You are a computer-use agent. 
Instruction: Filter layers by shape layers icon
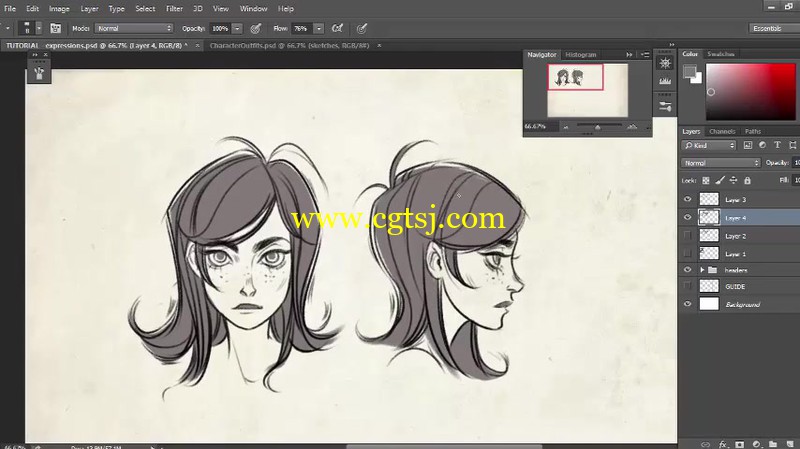click(x=792, y=145)
